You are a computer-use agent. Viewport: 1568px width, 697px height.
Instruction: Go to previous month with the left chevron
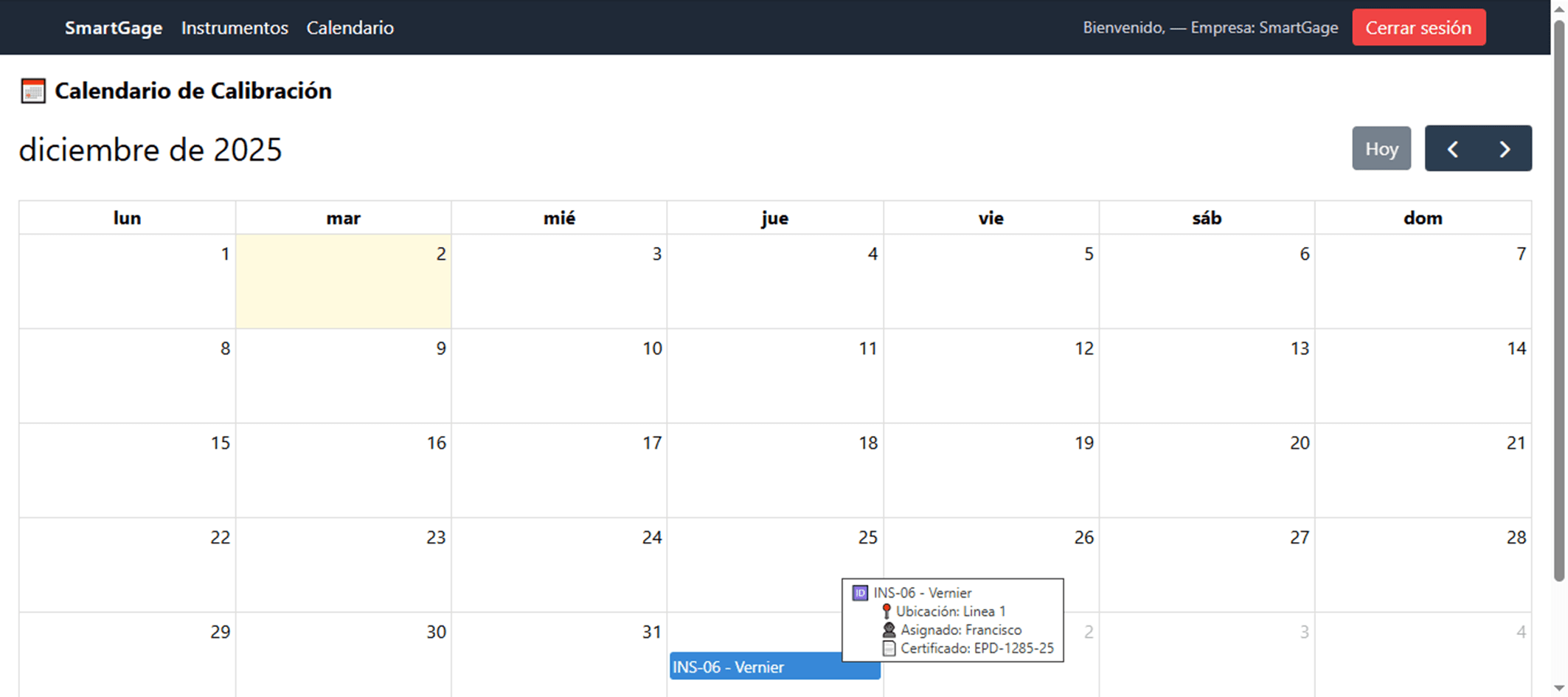[1453, 148]
